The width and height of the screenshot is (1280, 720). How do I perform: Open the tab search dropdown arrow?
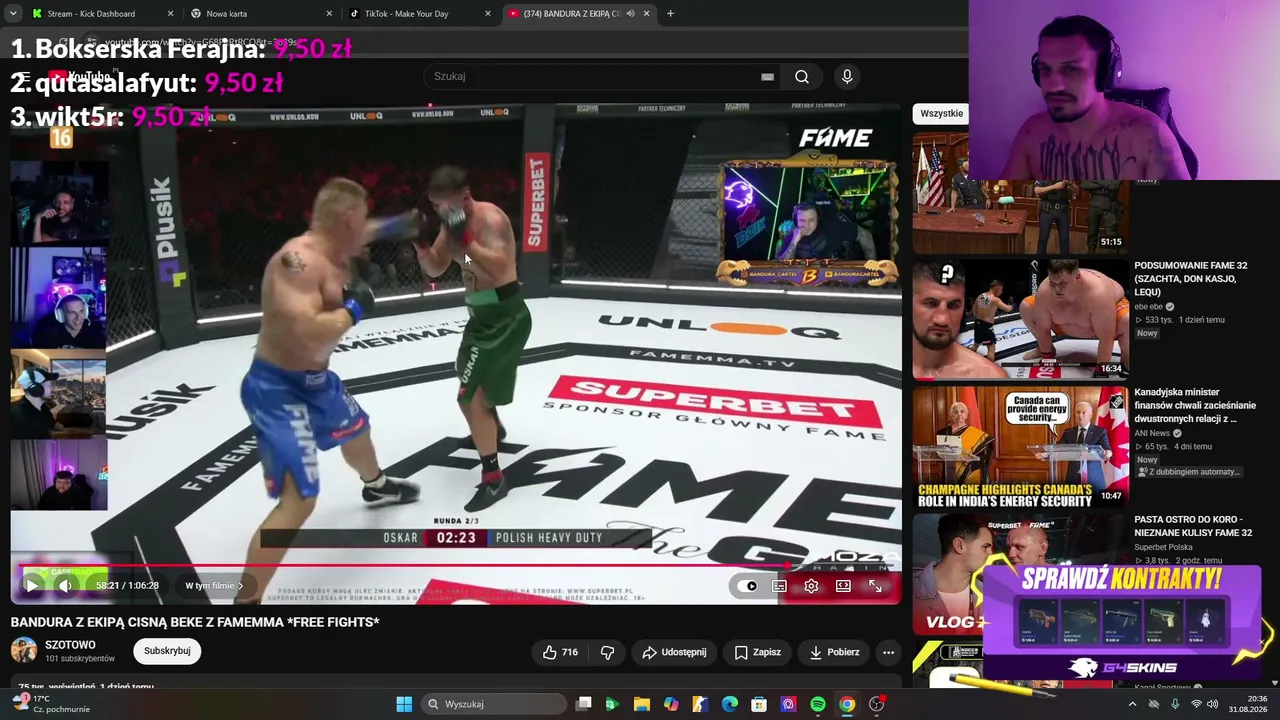(13, 14)
